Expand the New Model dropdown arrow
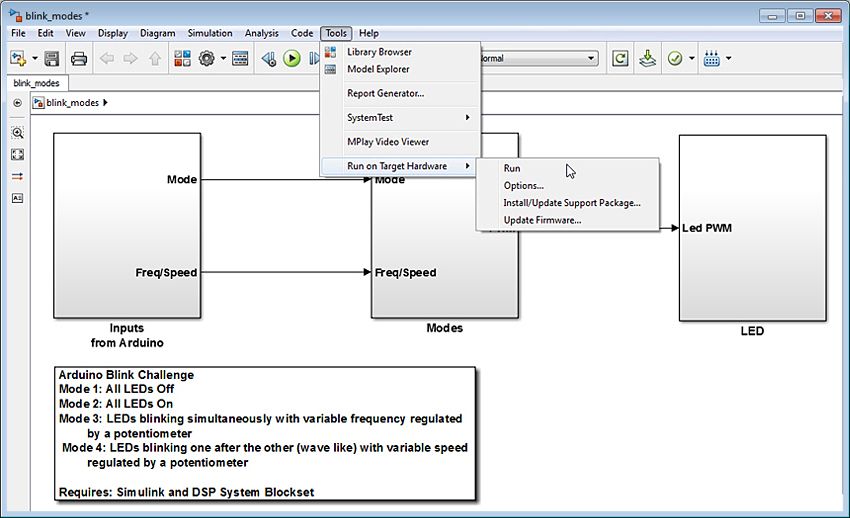 click(x=35, y=59)
